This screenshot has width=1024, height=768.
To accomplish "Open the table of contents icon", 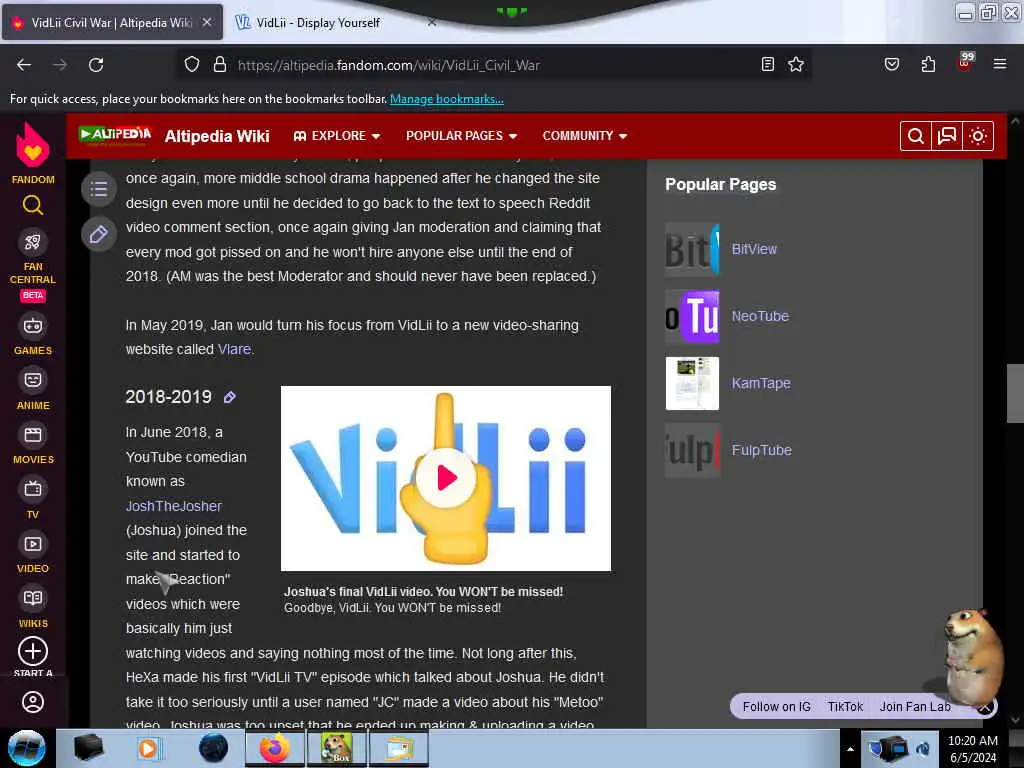I will (x=99, y=189).
